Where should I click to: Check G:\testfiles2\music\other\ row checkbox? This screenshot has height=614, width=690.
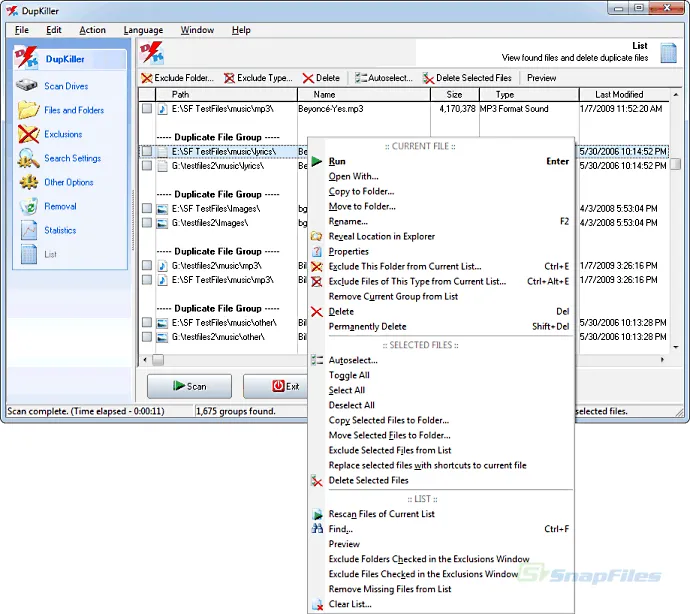pyautogui.click(x=147, y=337)
